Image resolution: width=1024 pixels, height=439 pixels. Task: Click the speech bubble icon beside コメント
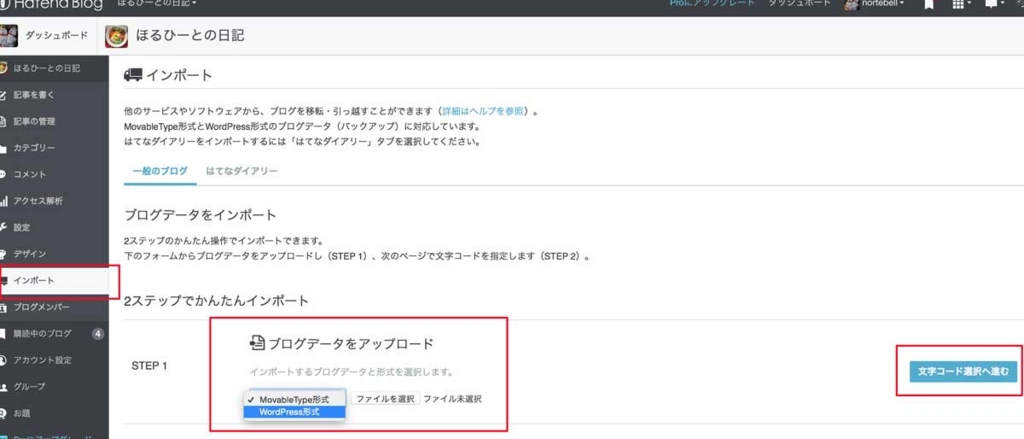click(x=3, y=174)
